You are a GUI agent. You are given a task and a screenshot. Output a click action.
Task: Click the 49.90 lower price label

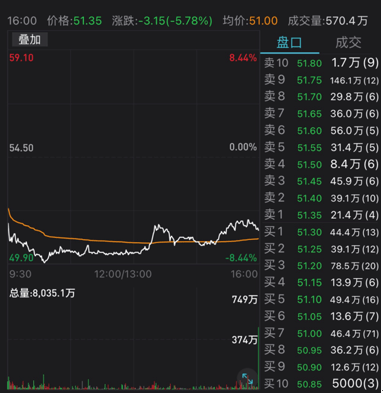point(21,258)
